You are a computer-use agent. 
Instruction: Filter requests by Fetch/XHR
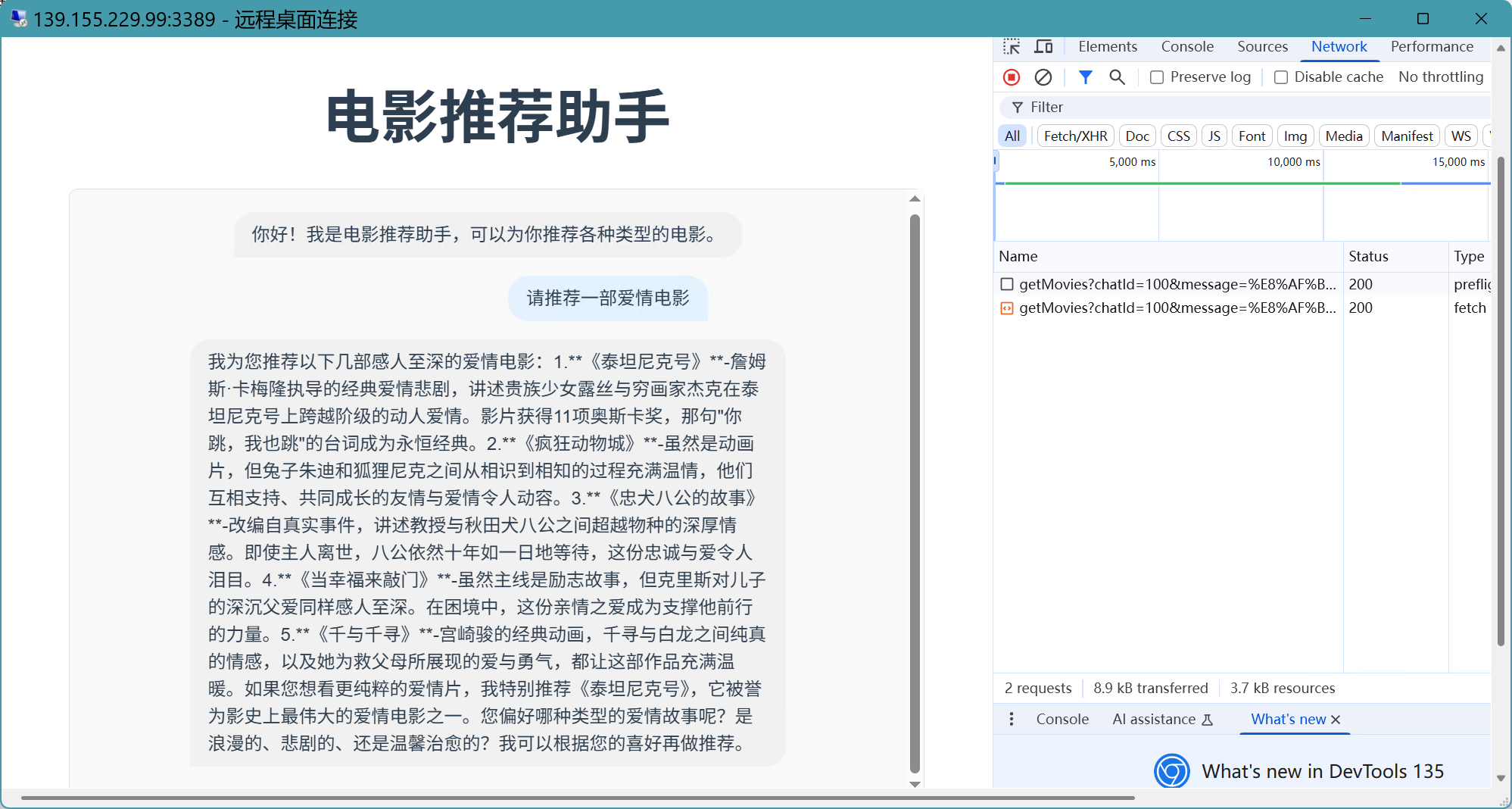point(1074,136)
